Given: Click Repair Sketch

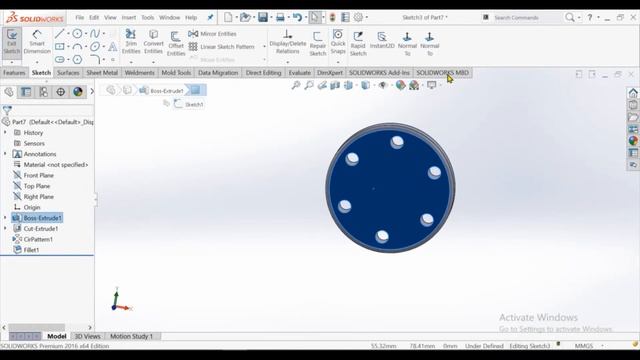Looking at the screenshot, I should (318, 43).
